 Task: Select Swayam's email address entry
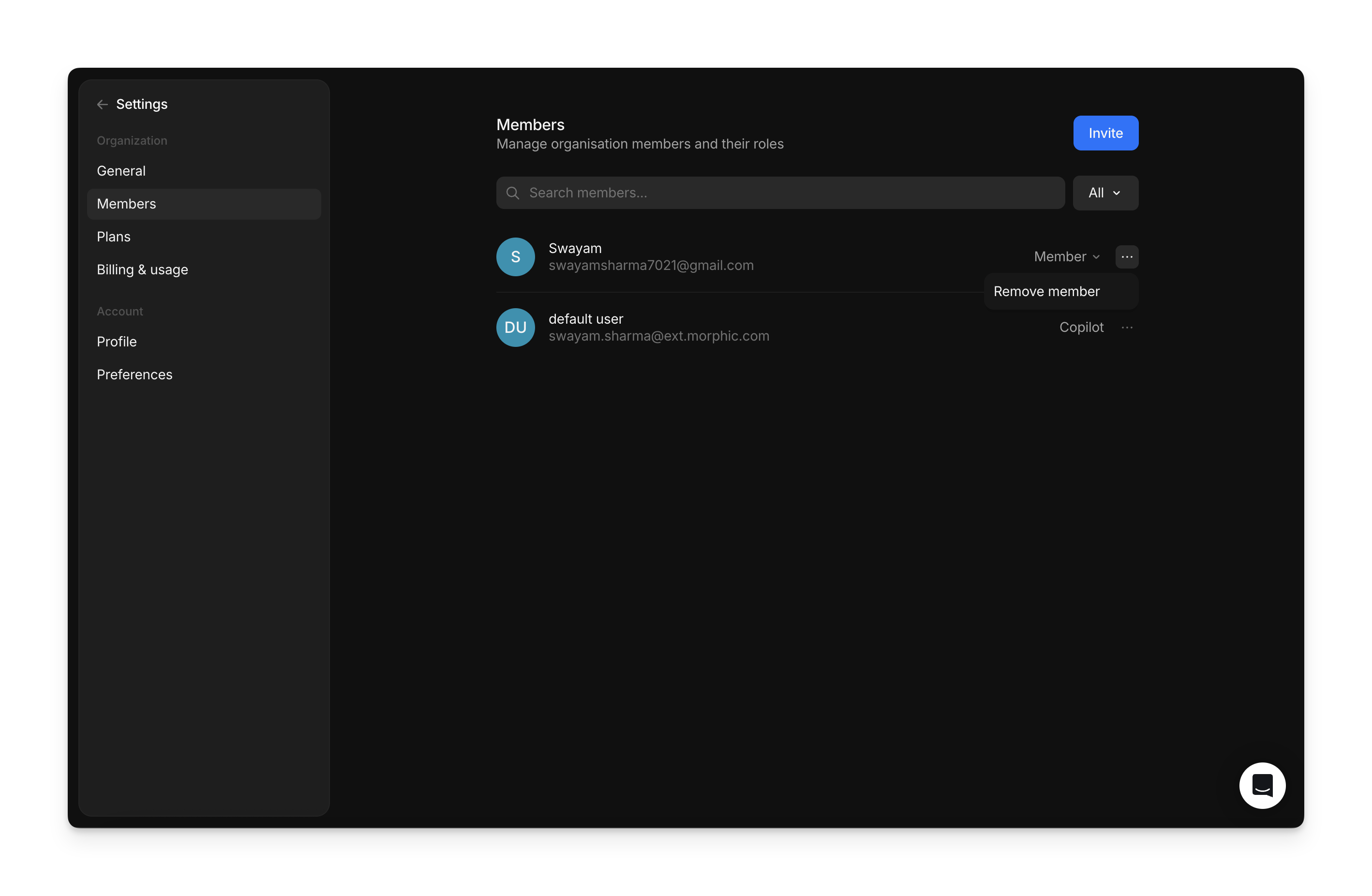click(651, 265)
